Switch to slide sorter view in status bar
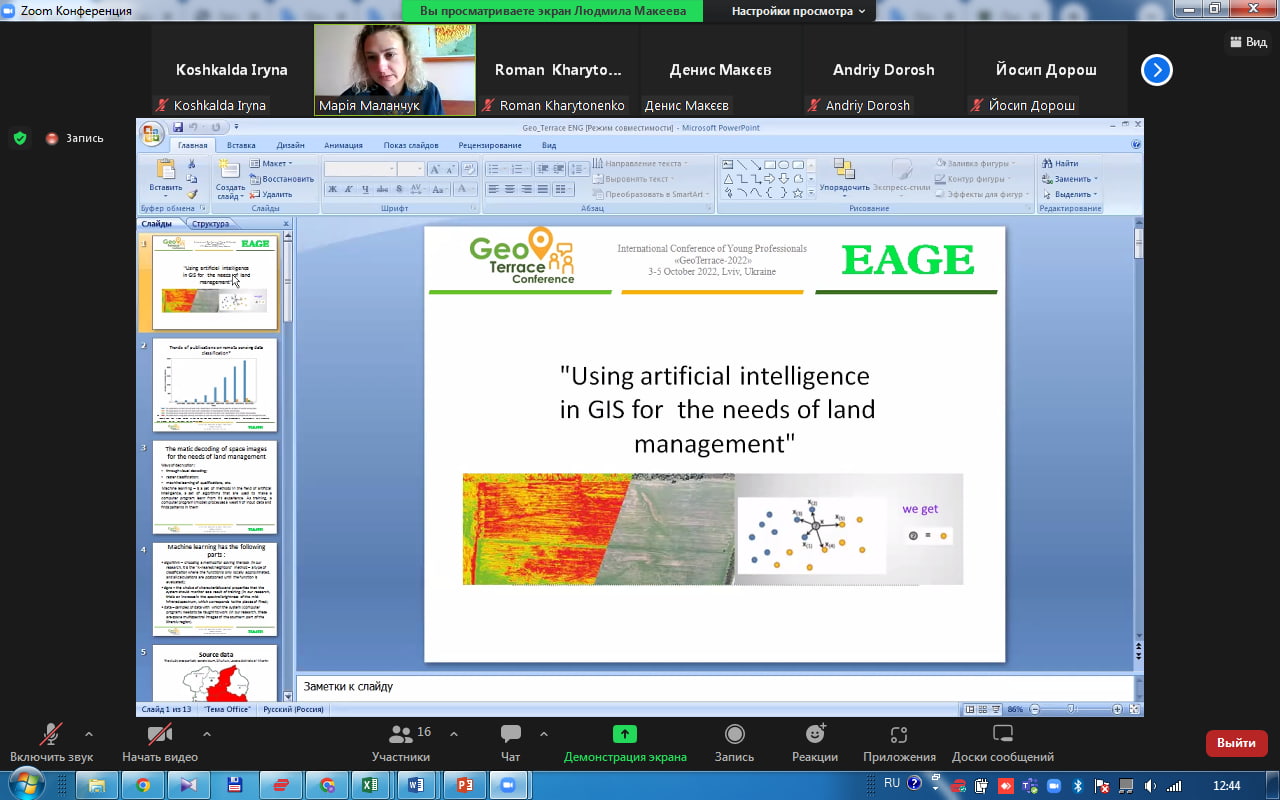Viewport: 1280px width, 800px height. click(x=984, y=709)
